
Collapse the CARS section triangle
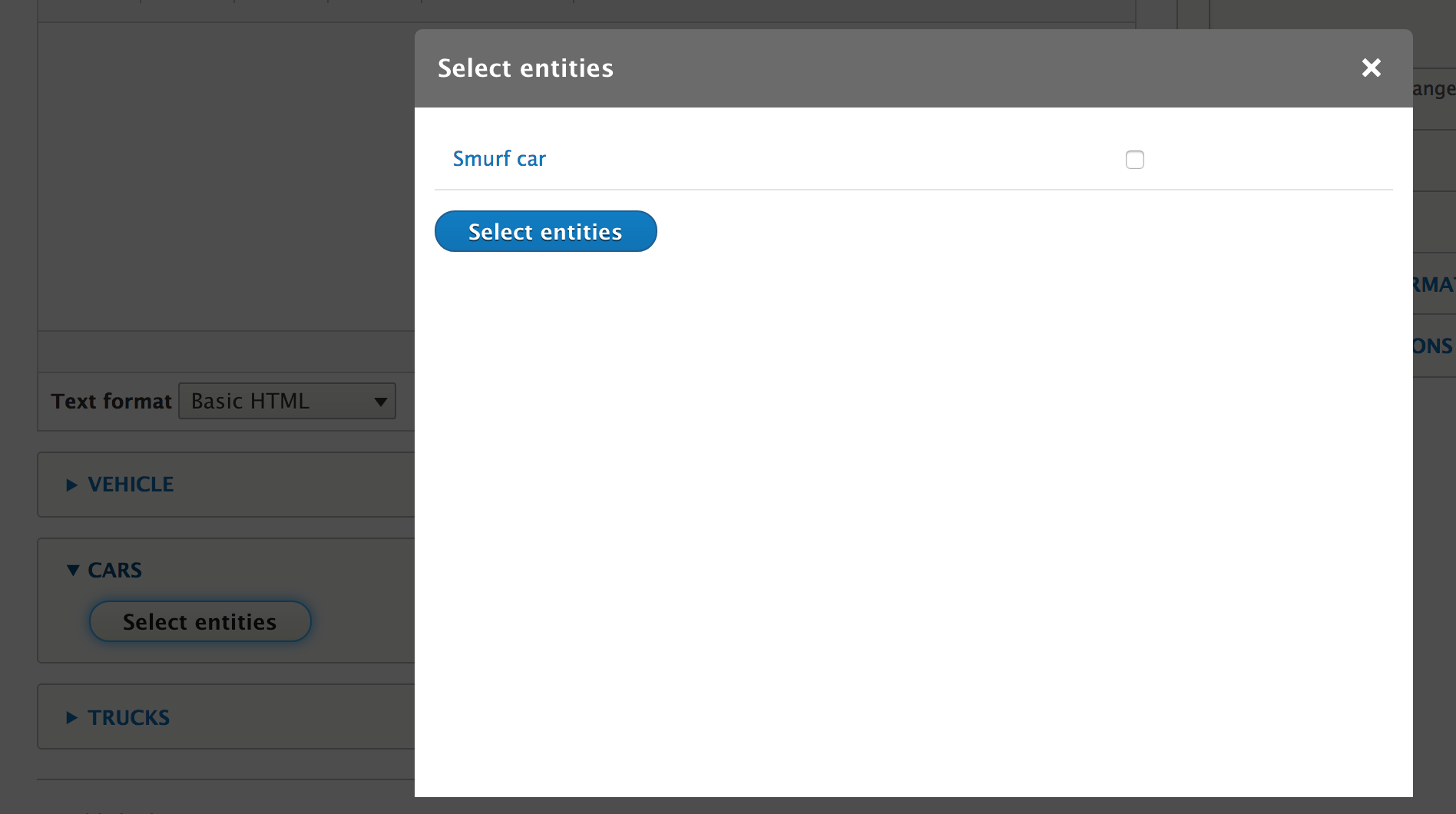pyautogui.click(x=73, y=570)
